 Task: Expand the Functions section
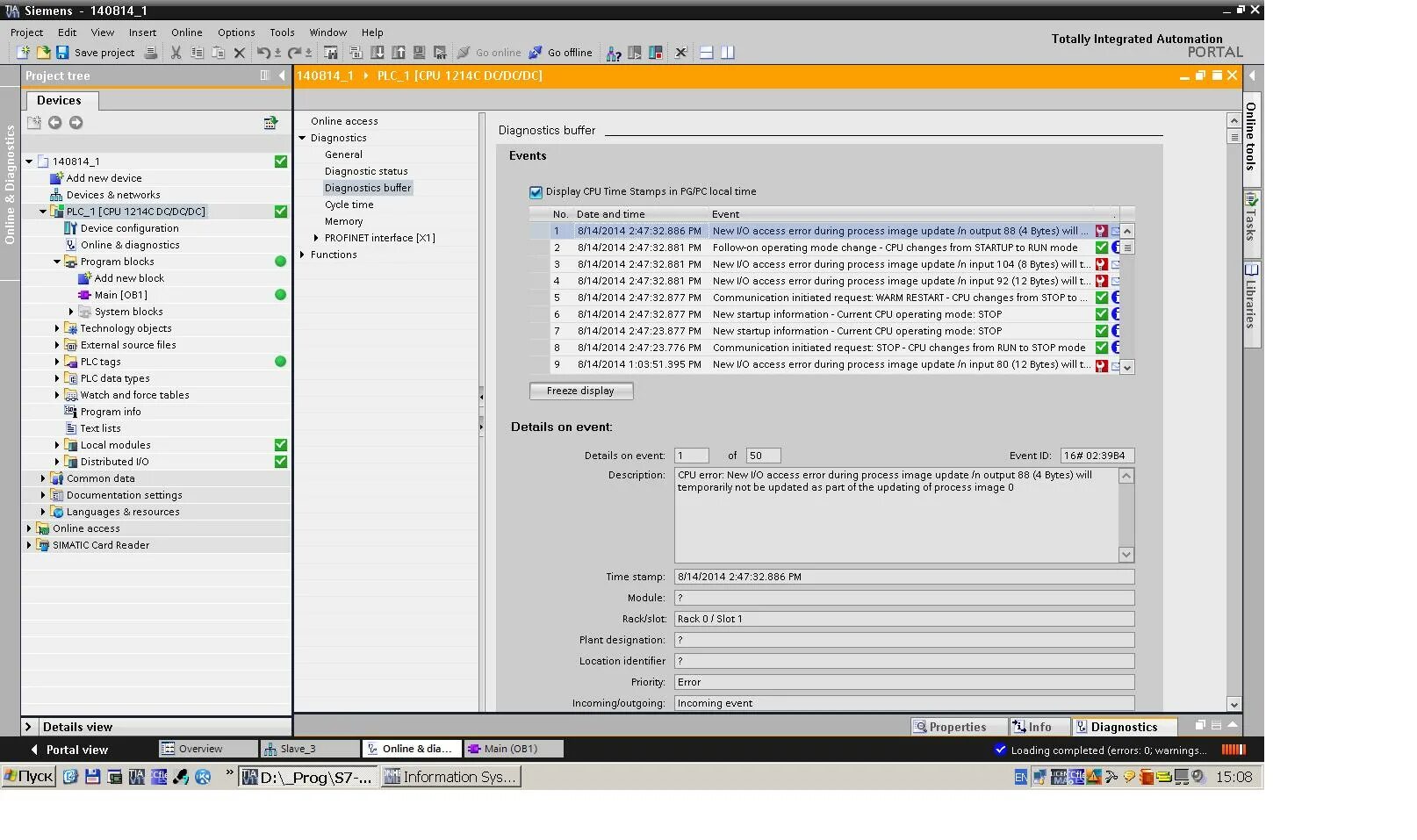tap(302, 255)
